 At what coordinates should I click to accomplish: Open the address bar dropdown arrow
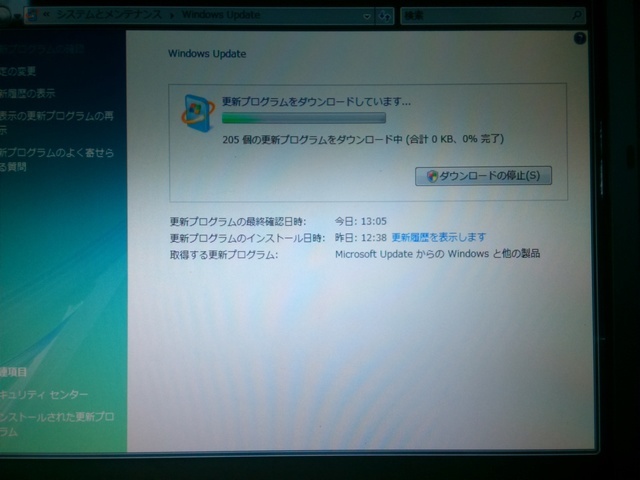coord(367,16)
